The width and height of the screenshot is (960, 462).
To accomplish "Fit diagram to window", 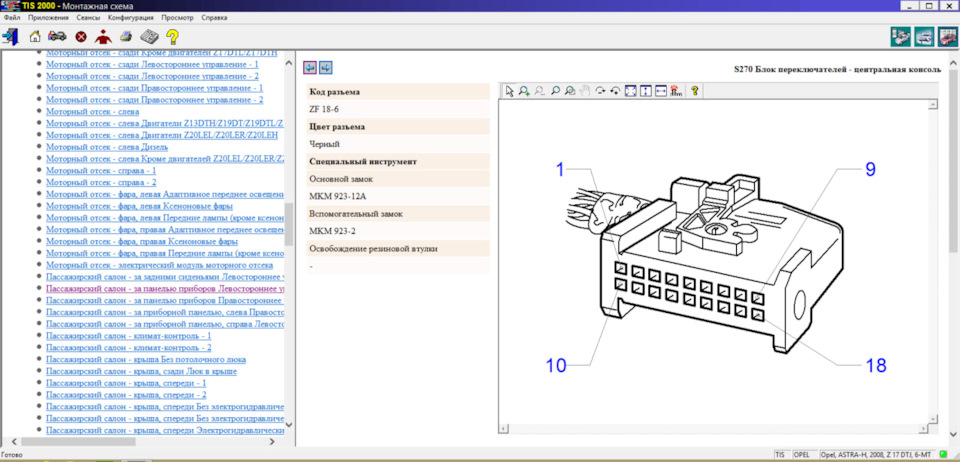I will (x=631, y=91).
